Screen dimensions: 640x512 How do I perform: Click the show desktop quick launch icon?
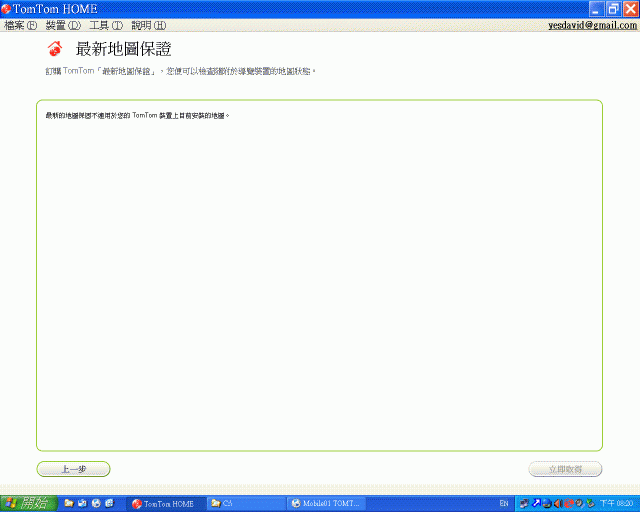tap(82, 503)
